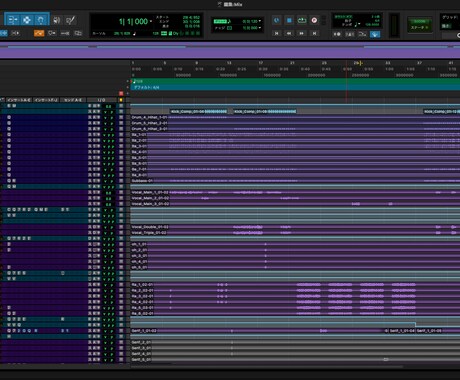This screenshot has height=380, width=460.
Task: Click the horizontal scrollbar at window bottom
Action: point(267,367)
